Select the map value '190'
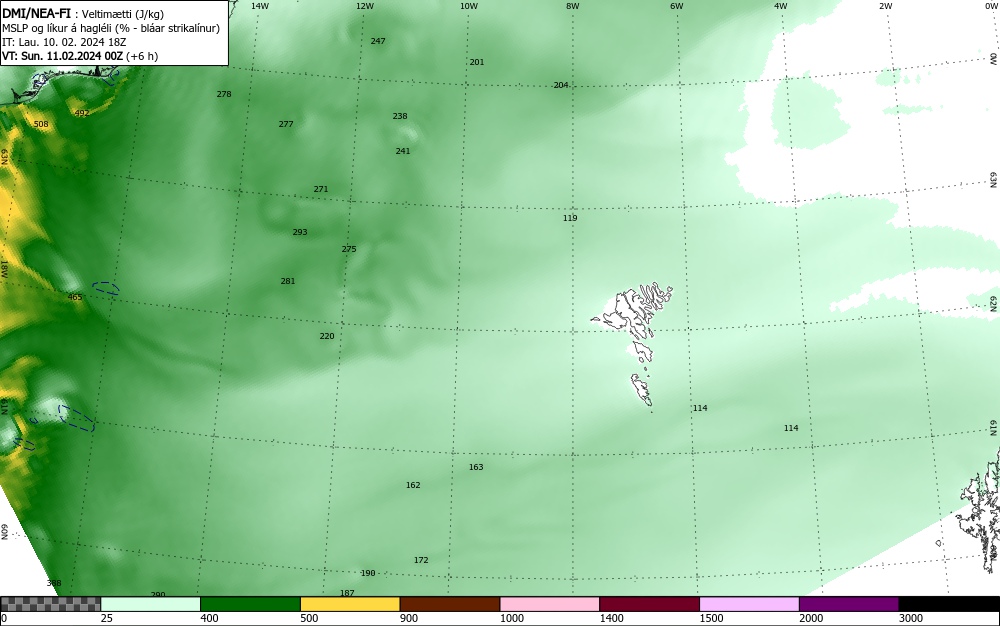The image size is (1000, 626). pyautogui.click(x=368, y=573)
